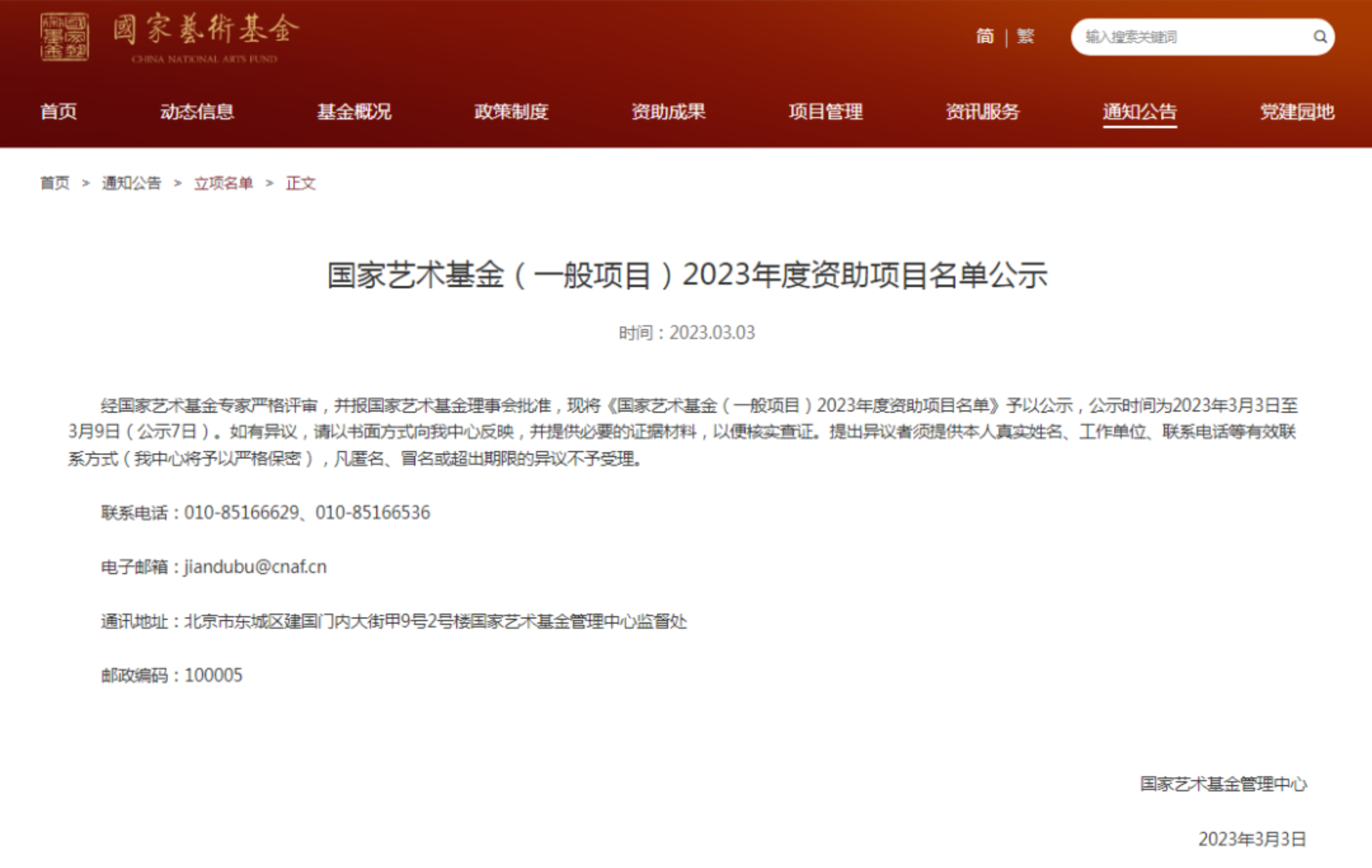Viewport: 1372px width, 868px height.
Task: Open the 资讯服务 menu
Action: (x=983, y=111)
